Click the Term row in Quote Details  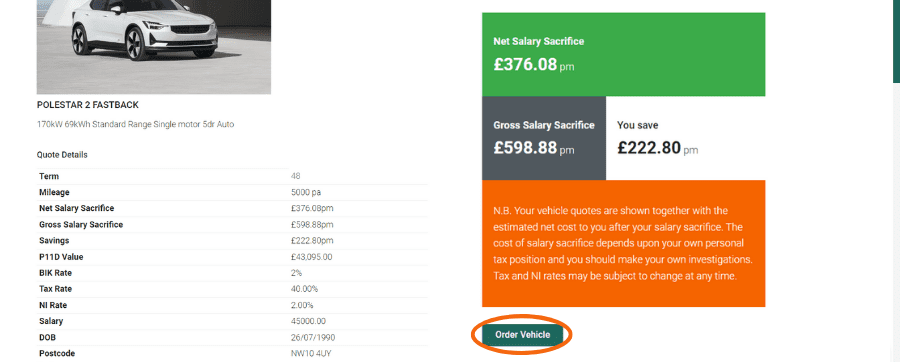click(x=232, y=176)
